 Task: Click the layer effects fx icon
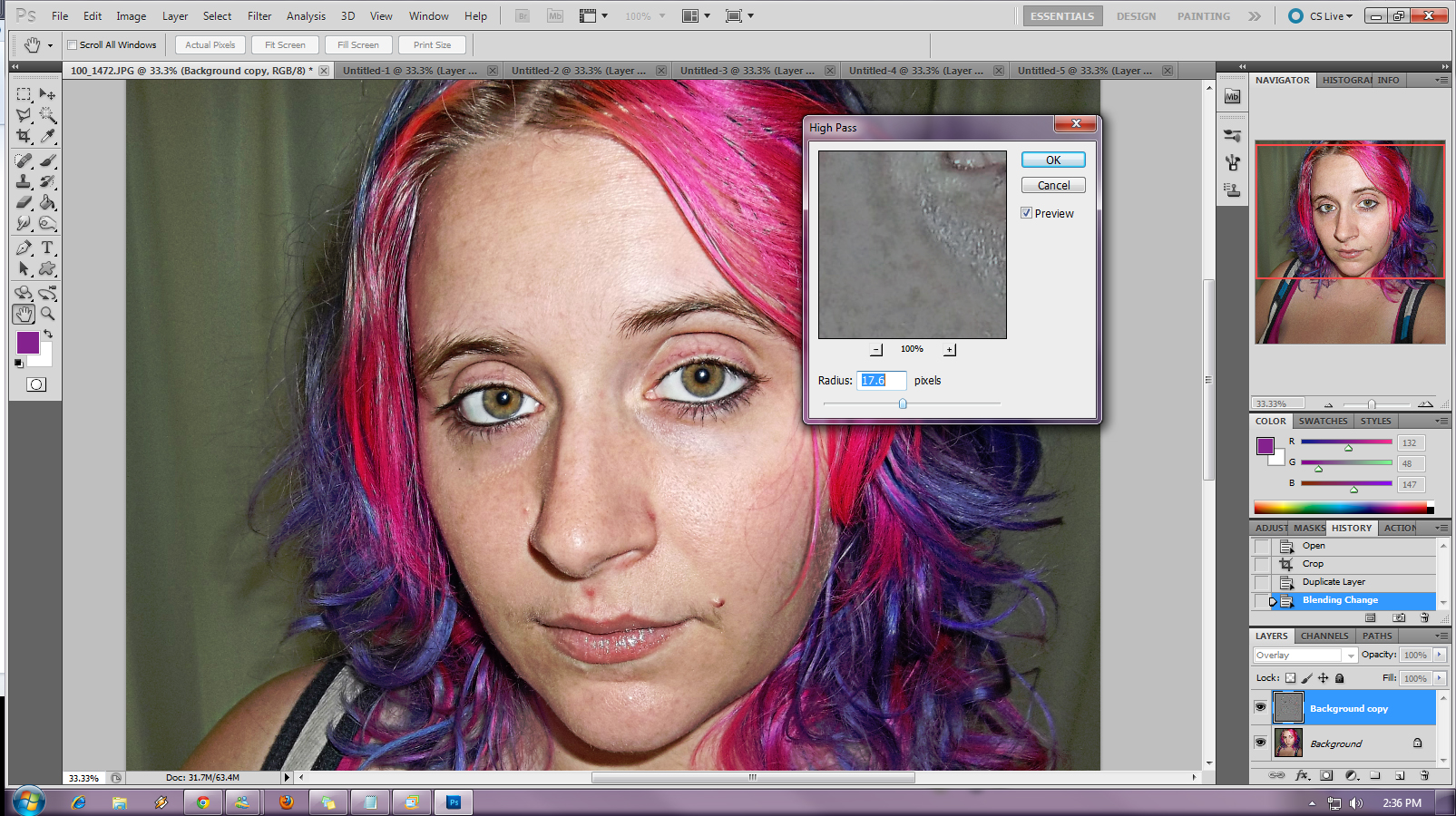tap(1303, 775)
